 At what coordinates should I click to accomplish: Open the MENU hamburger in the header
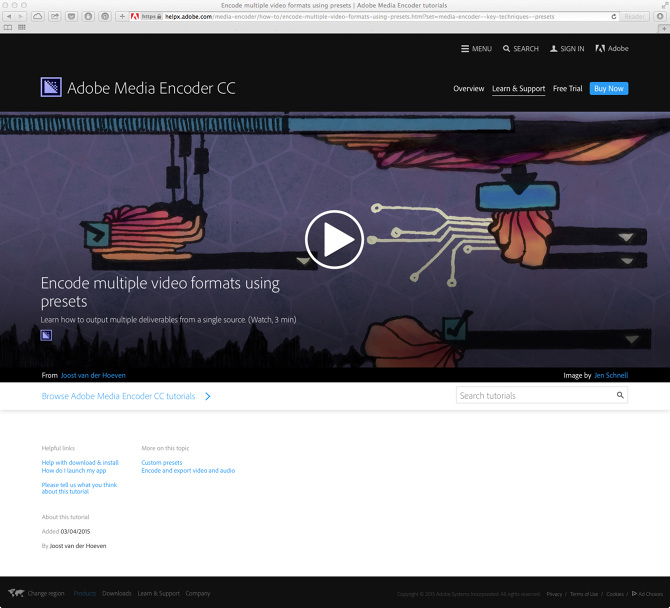click(476, 49)
